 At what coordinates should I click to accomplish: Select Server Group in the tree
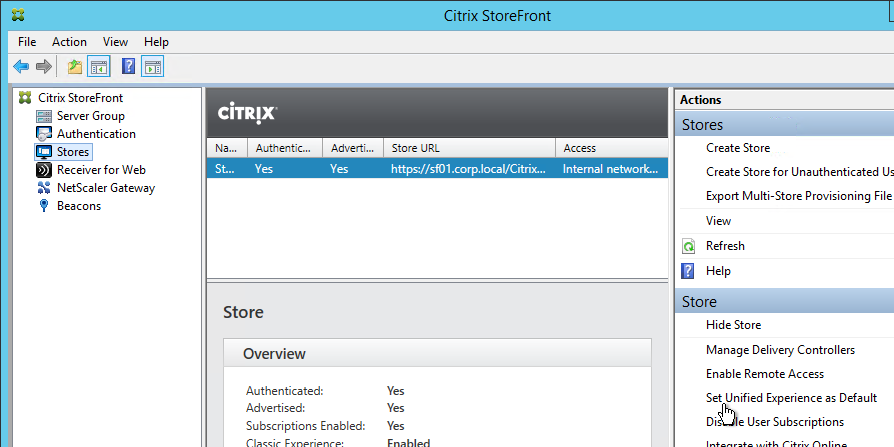[91, 116]
